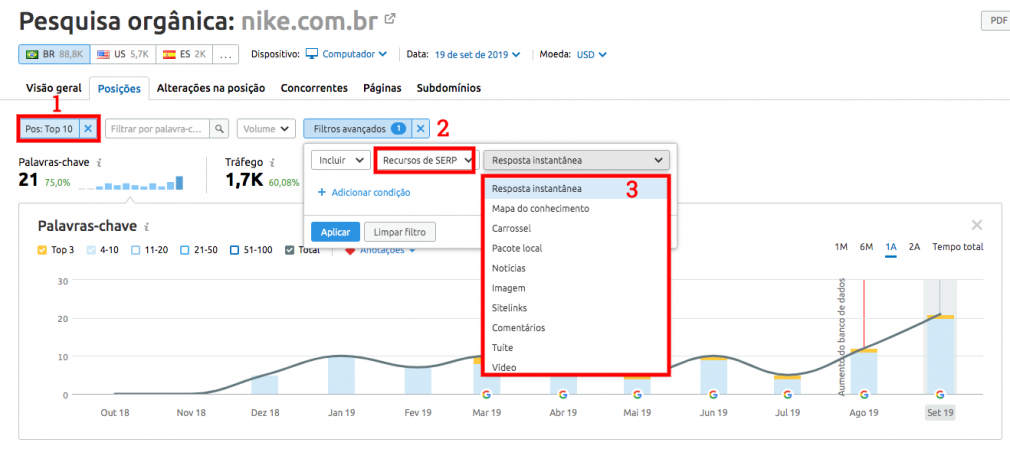The width and height of the screenshot is (1010, 452).
Task: Click info icon next to Palavras-chave metric
Action: point(99,163)
